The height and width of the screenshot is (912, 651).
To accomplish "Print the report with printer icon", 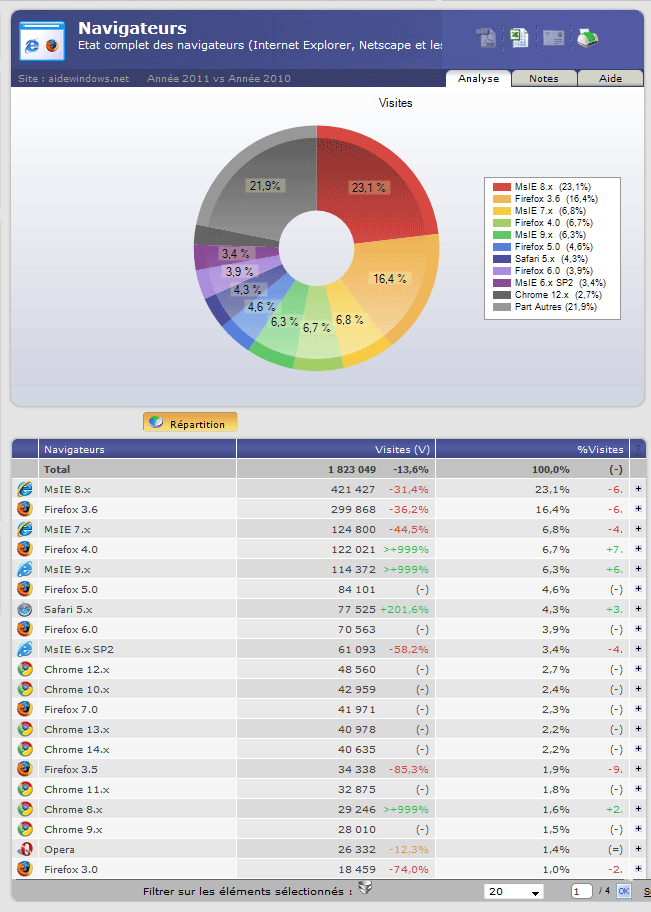I will click(x=588, y=38).
